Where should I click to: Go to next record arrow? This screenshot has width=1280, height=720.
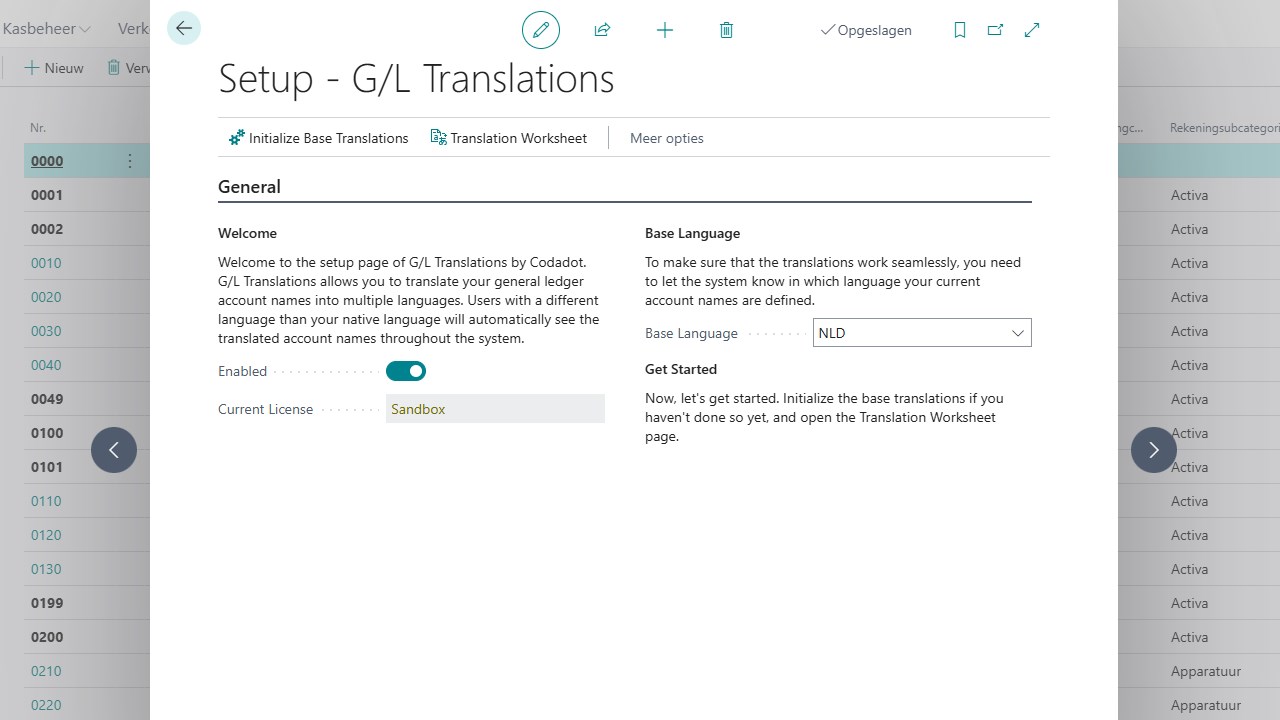tap(1154, 450)
